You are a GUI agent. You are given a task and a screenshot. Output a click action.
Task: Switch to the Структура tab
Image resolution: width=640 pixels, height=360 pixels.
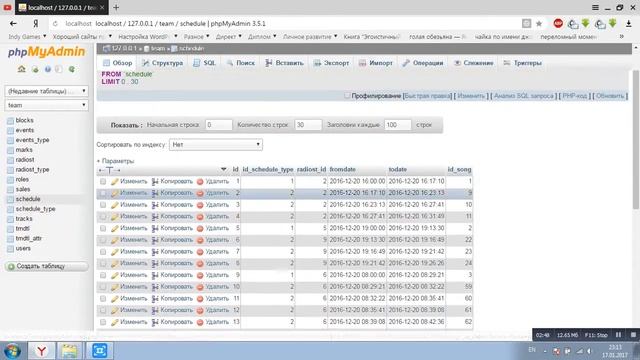(162, 63)
